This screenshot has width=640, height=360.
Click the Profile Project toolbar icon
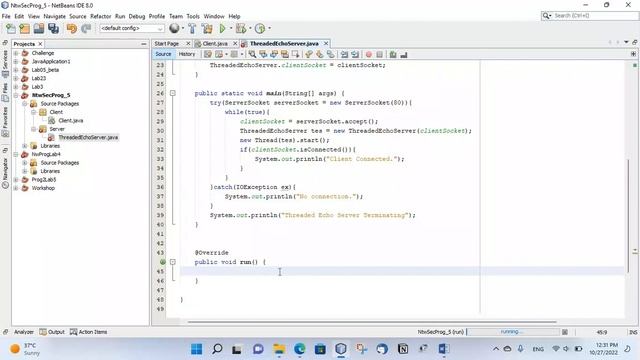tap(260, 28)
